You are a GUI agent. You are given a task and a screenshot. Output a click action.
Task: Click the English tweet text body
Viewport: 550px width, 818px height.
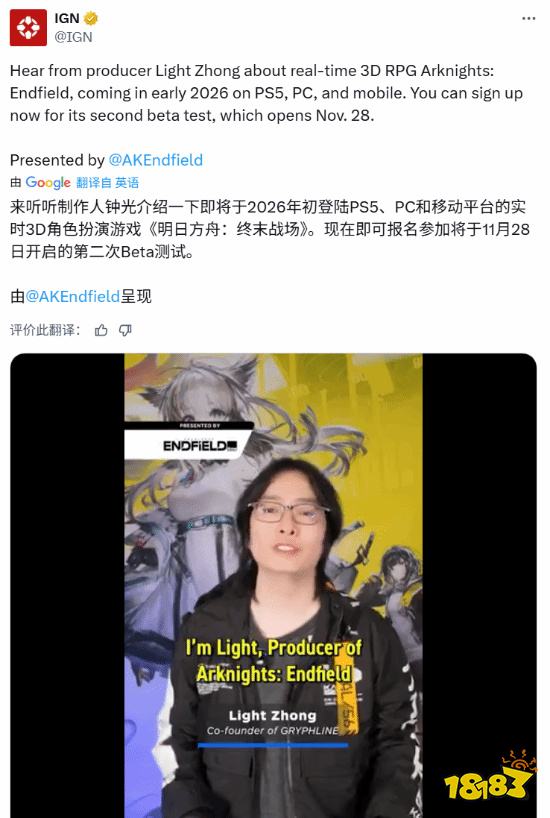pos(266,93)
